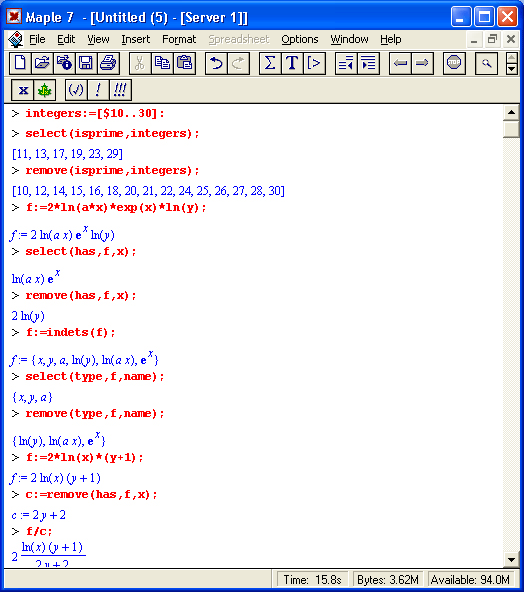The image size is (524, 592).
Task: Open the Insert menu
Action: pos(136,39)
